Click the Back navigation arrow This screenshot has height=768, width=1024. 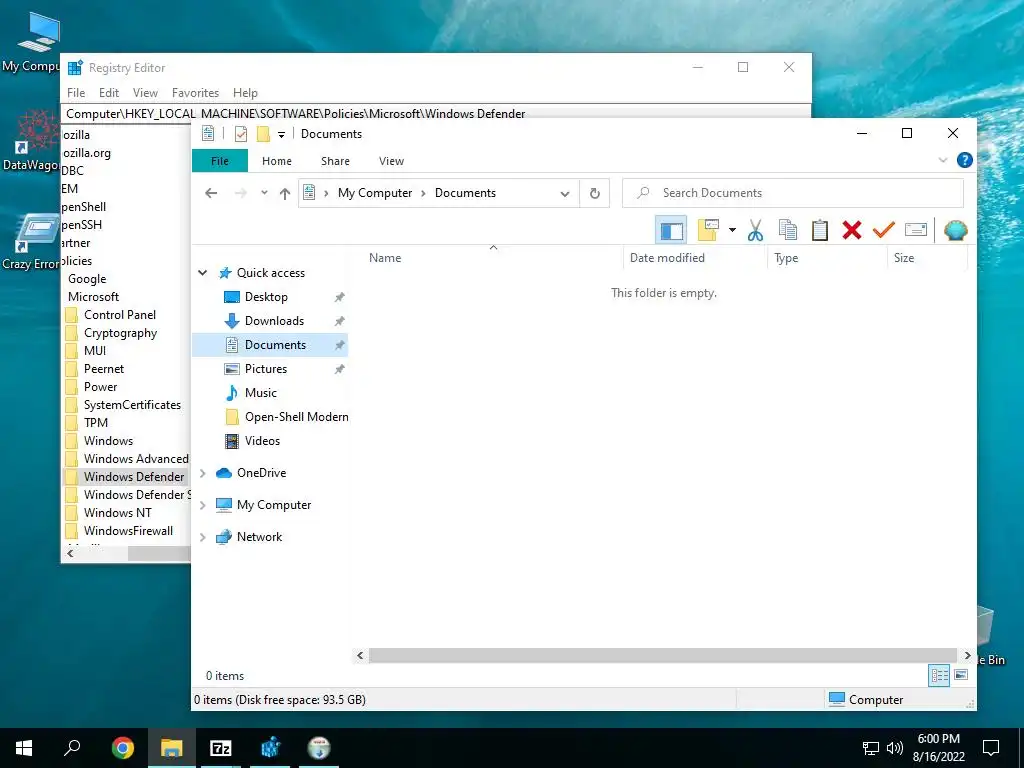211,193
